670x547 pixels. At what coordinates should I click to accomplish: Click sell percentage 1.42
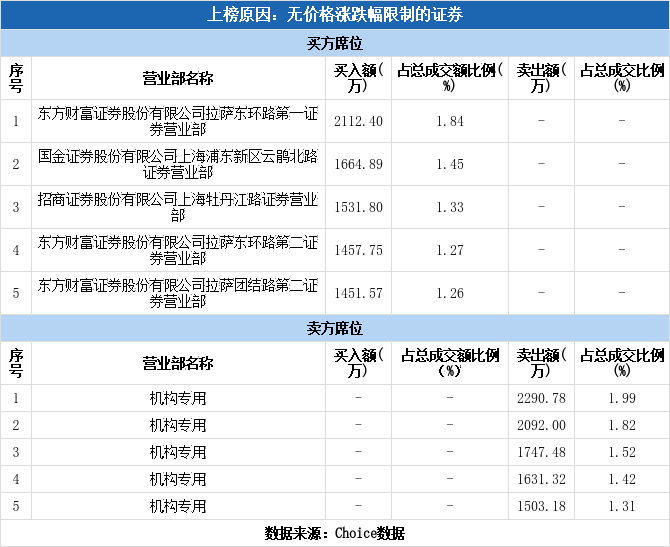pos(622,479)
